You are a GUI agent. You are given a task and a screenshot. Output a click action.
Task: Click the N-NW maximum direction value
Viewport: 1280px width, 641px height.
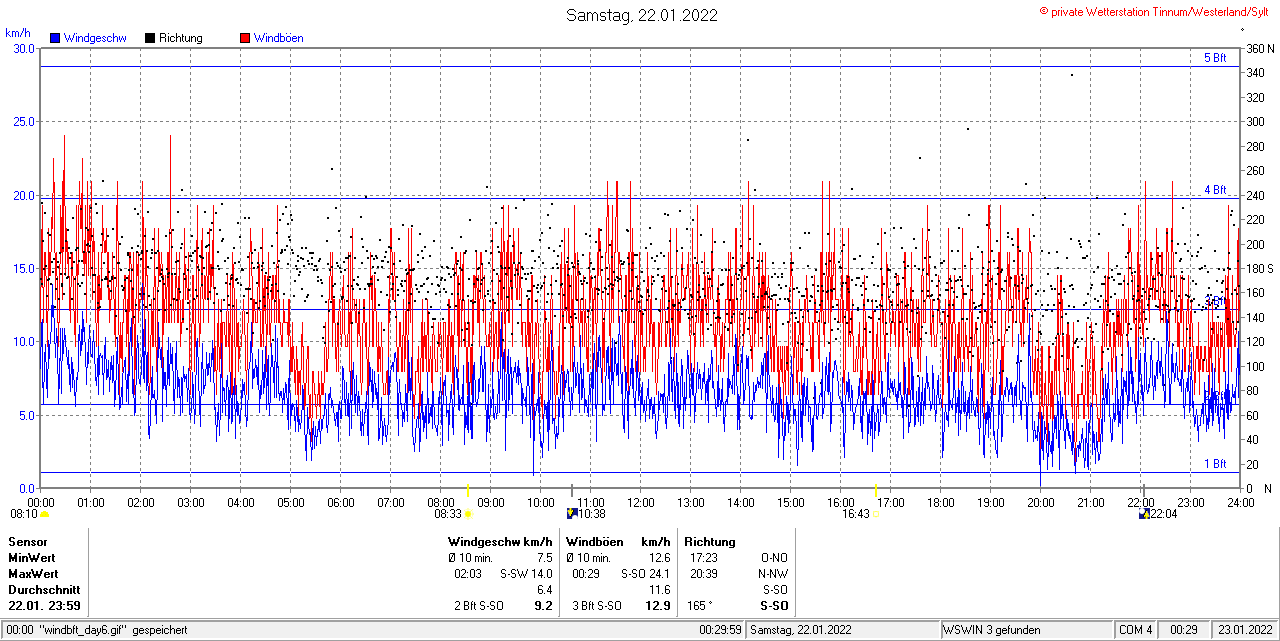(773, 573)
